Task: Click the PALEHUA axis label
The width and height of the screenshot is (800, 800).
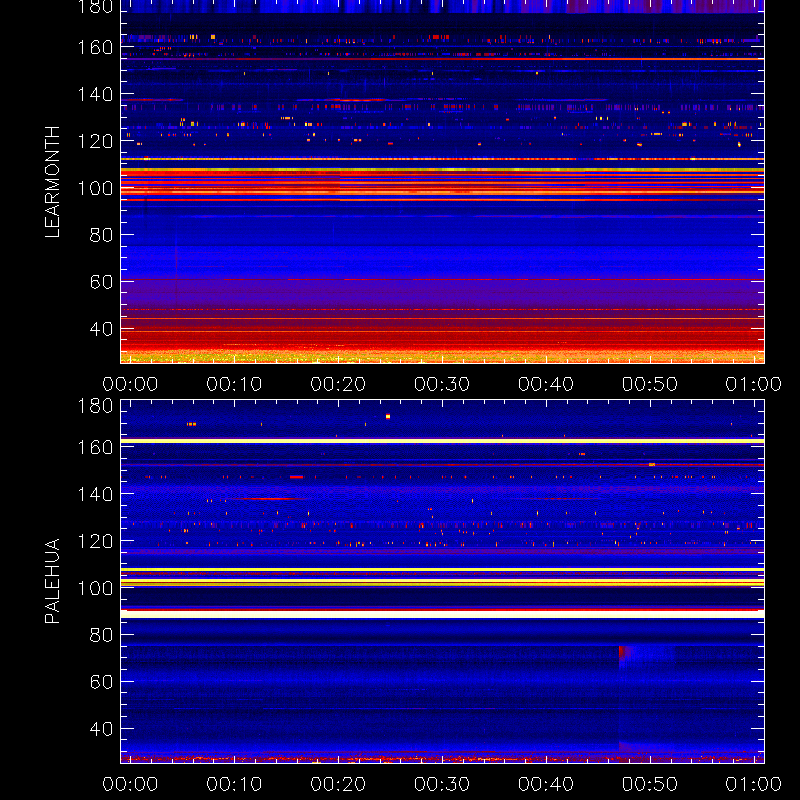Action: tap(52, 581)
